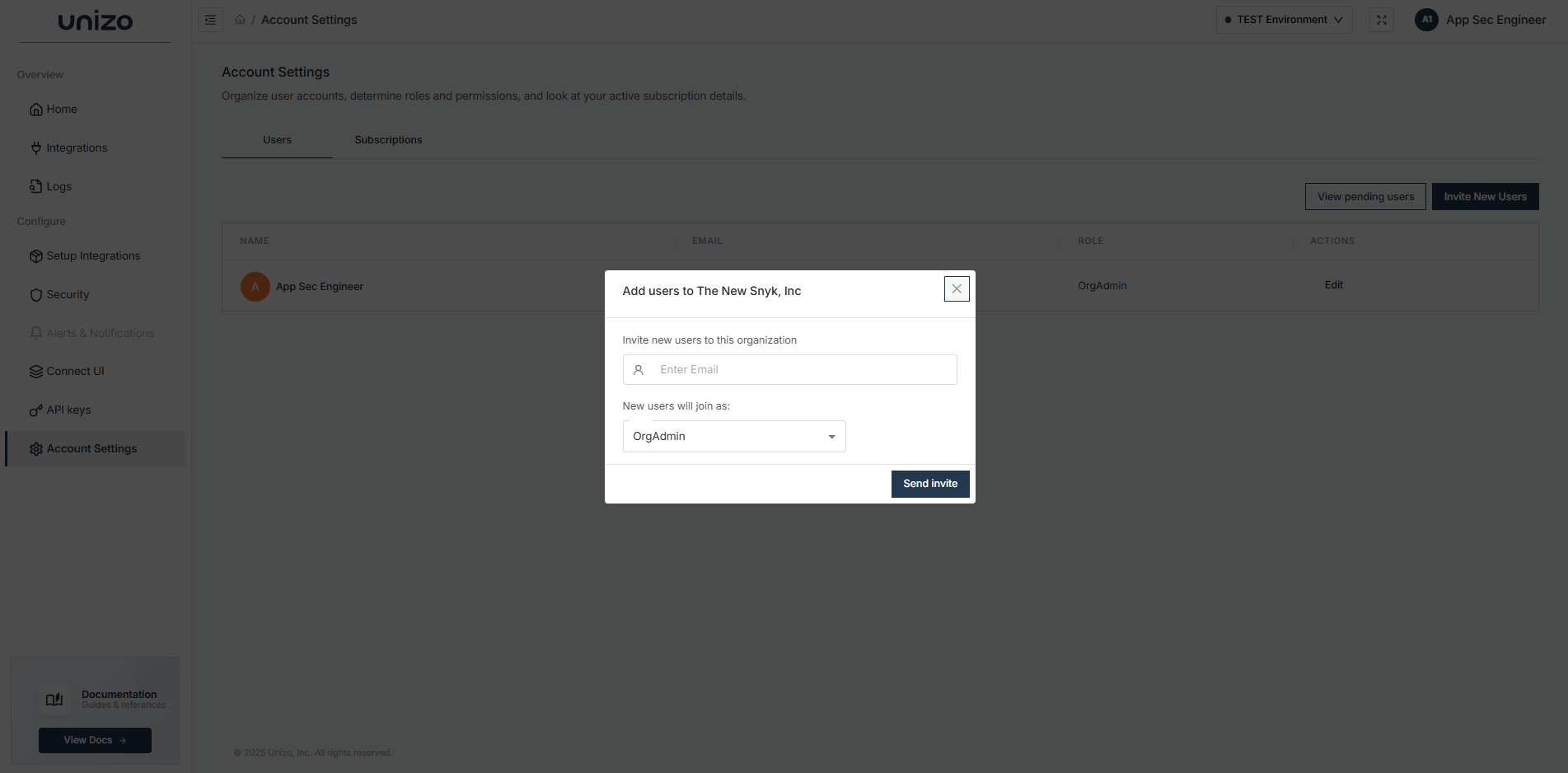Image resolution: width=1568 pixels, height=773 pixels.
Task: Select Connect UI in the sidebar
Action: [75, 371]
